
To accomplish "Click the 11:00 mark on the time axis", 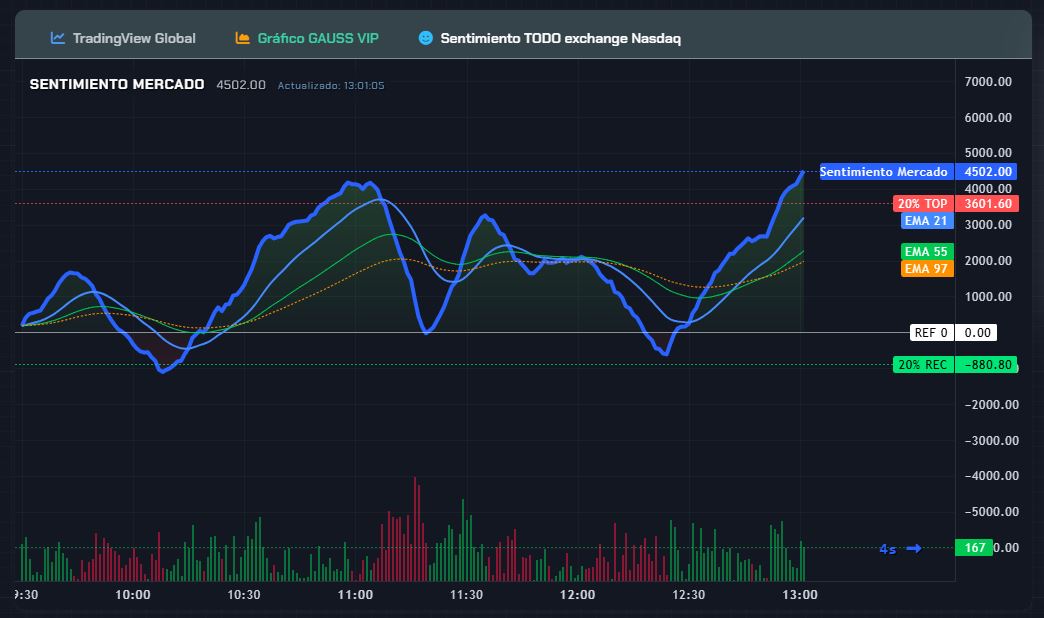I will pos(356,594).
